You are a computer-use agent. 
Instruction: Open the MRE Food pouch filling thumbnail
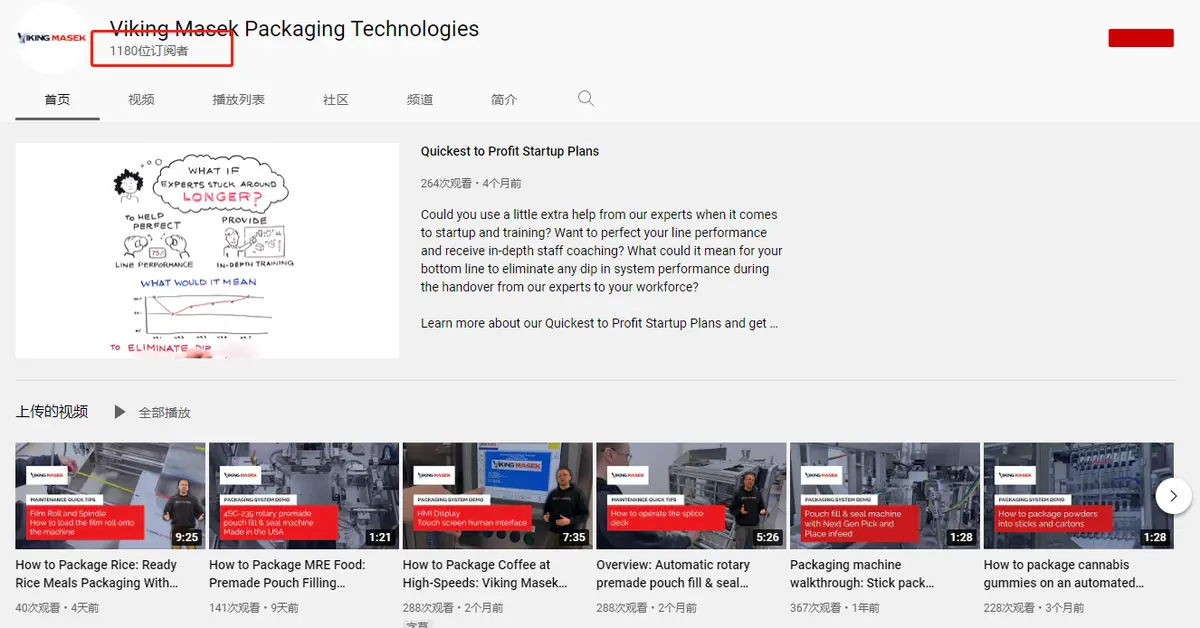click(x=304, y=496)
